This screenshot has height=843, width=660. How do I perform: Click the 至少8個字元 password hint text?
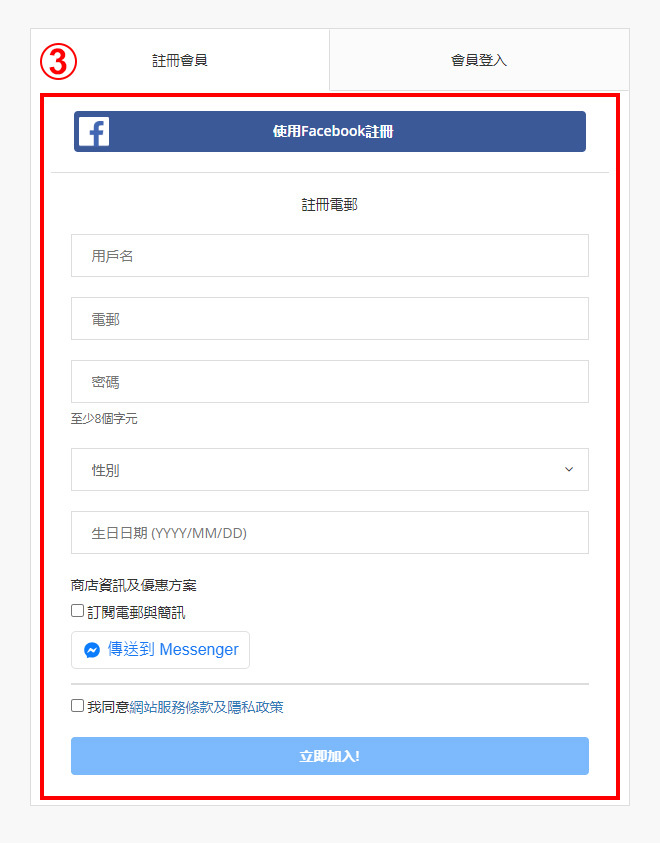point(104,418)
